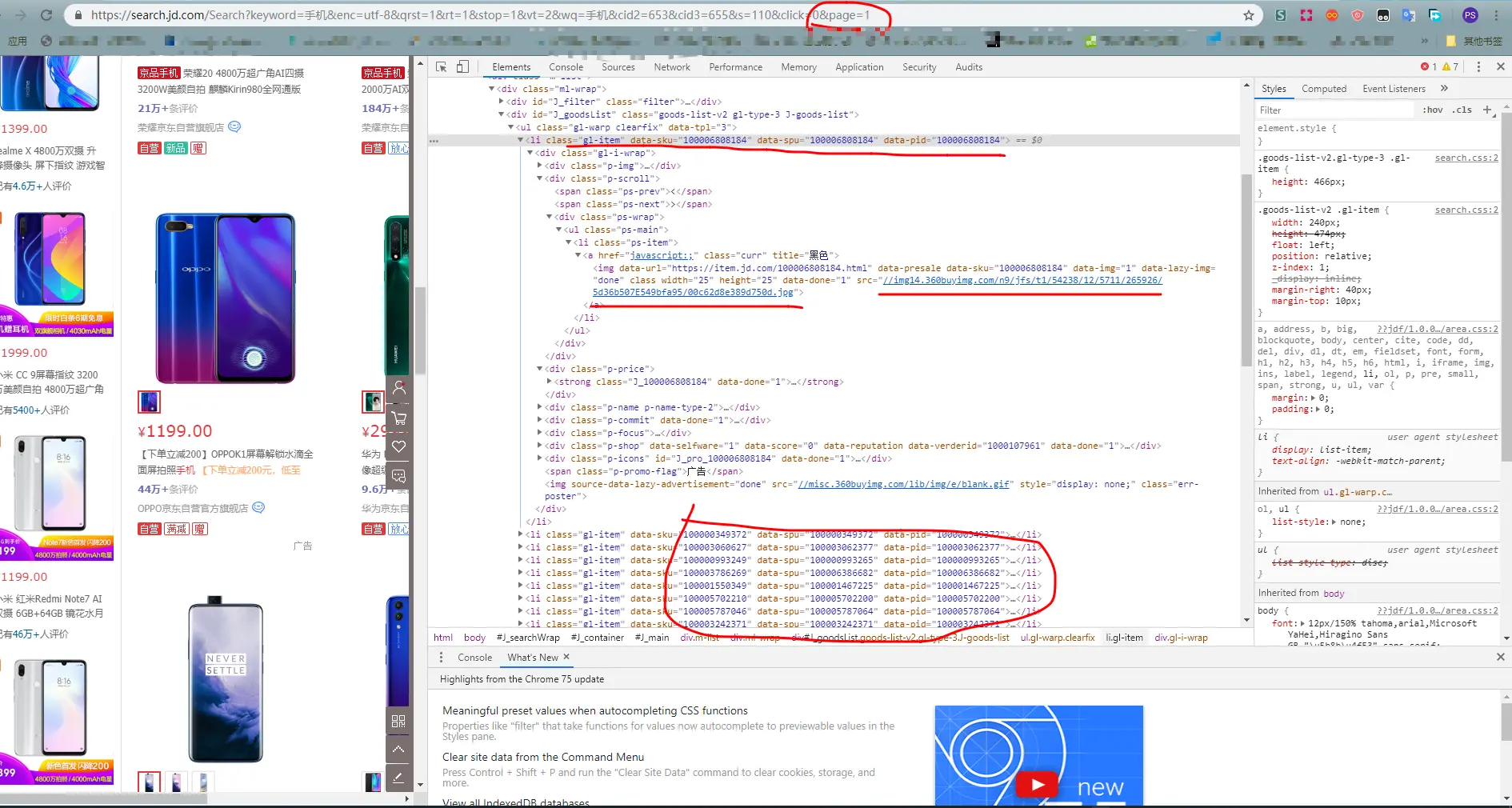
Task: Open the red screenshot-frame extension
Action: click(x=1306, y=15)
